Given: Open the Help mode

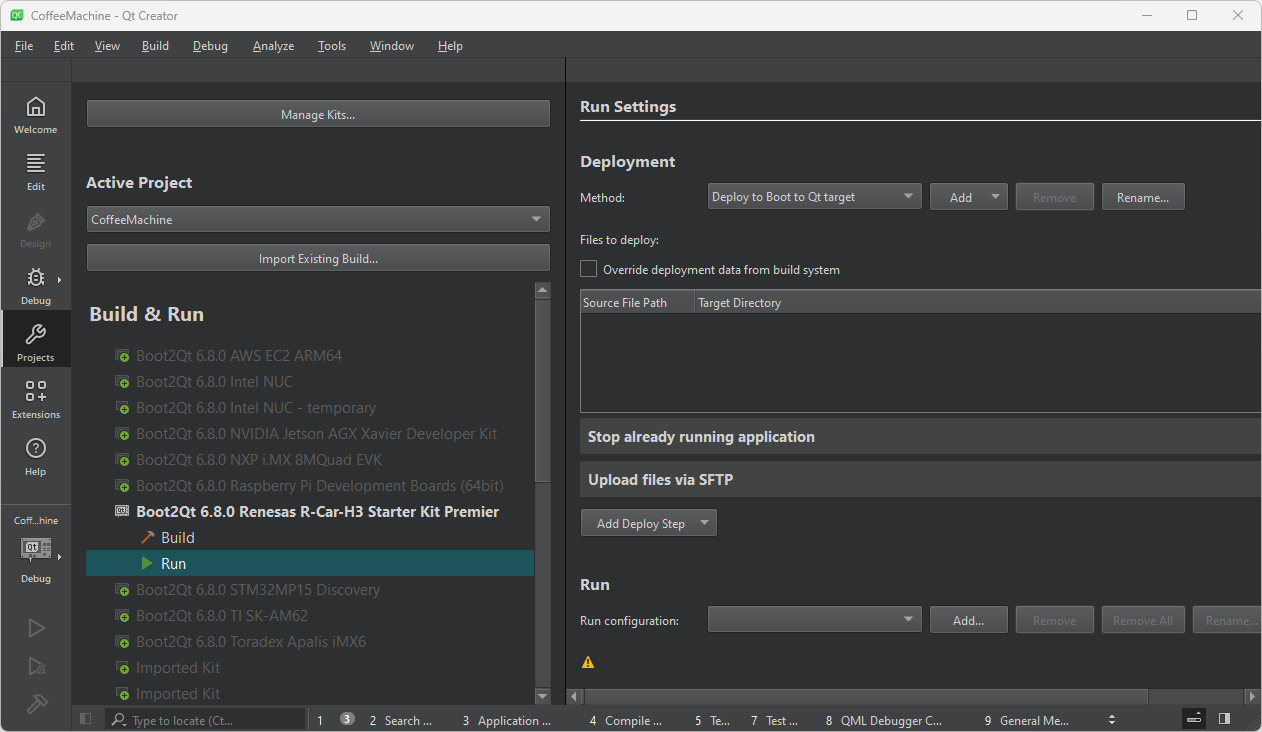Looking at the screenshot, I should tap(35, 456).
